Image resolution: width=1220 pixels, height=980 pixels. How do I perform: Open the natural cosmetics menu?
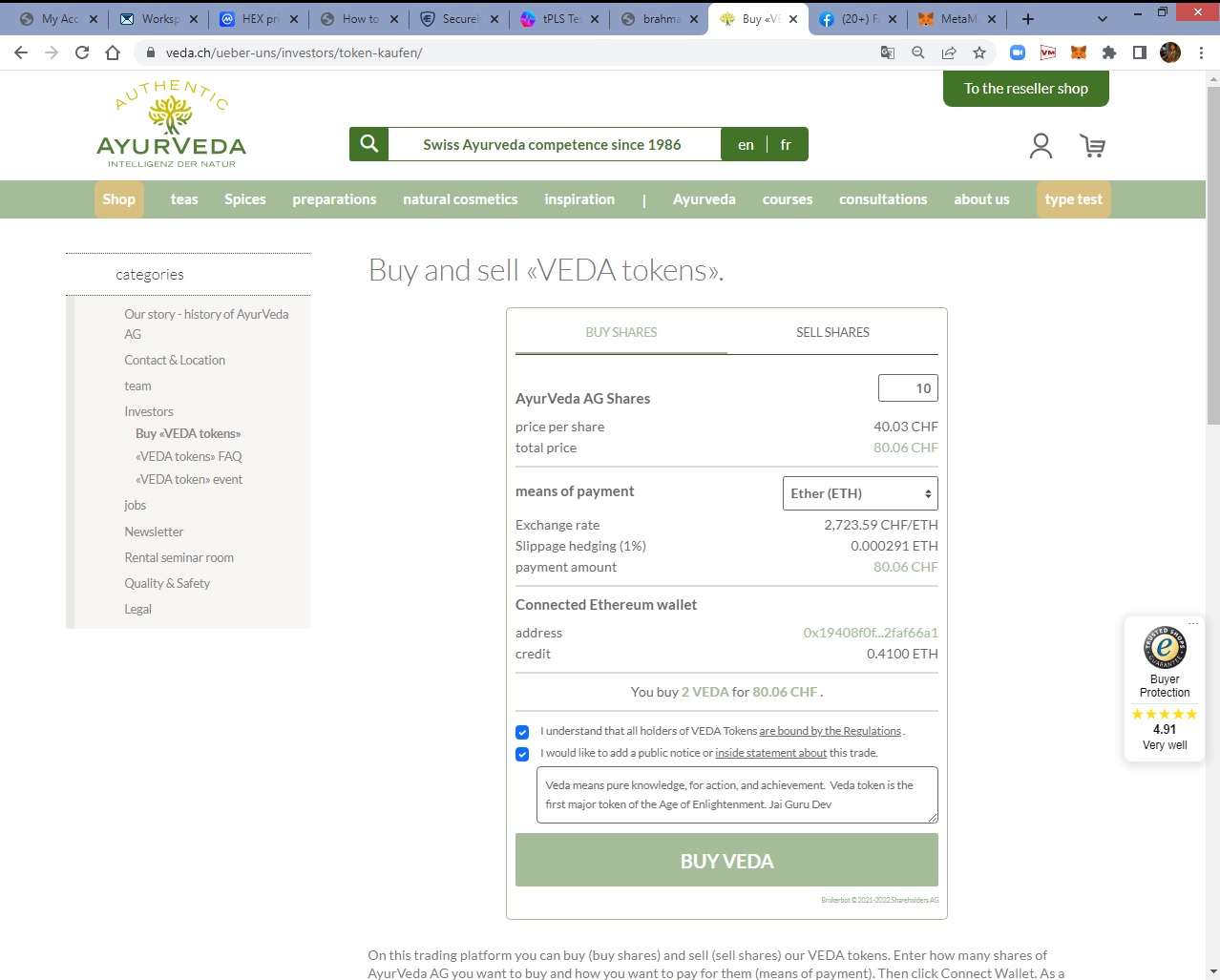pyautogui.click(x=460, y=199)
